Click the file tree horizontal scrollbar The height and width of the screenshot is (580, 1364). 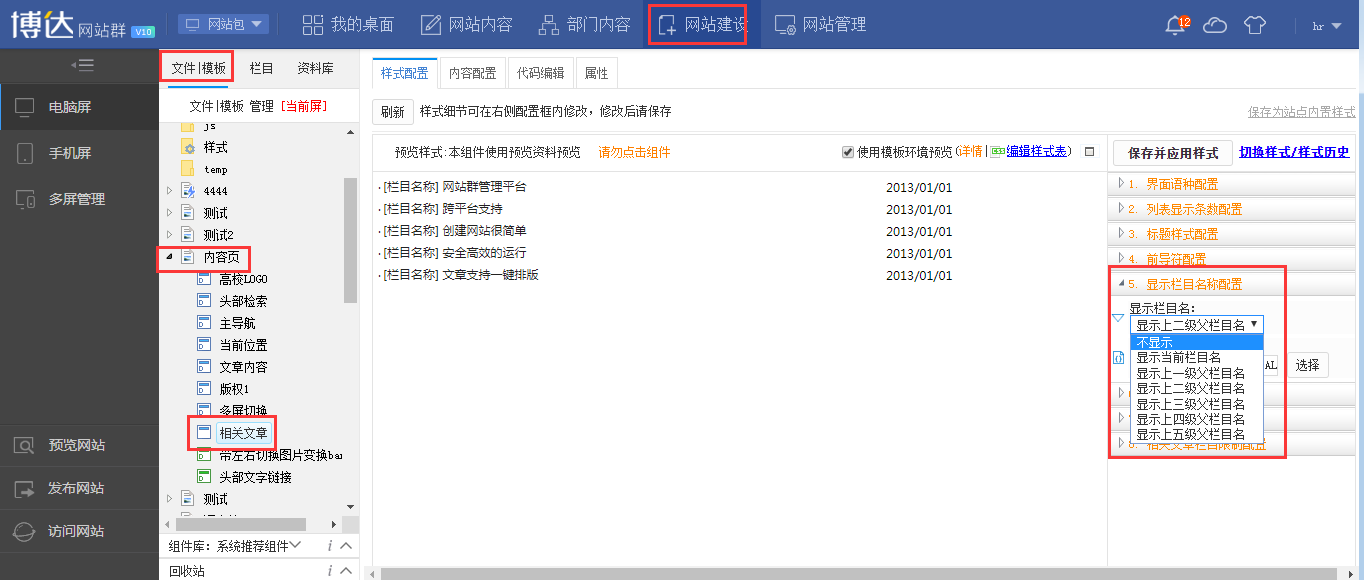241,524
